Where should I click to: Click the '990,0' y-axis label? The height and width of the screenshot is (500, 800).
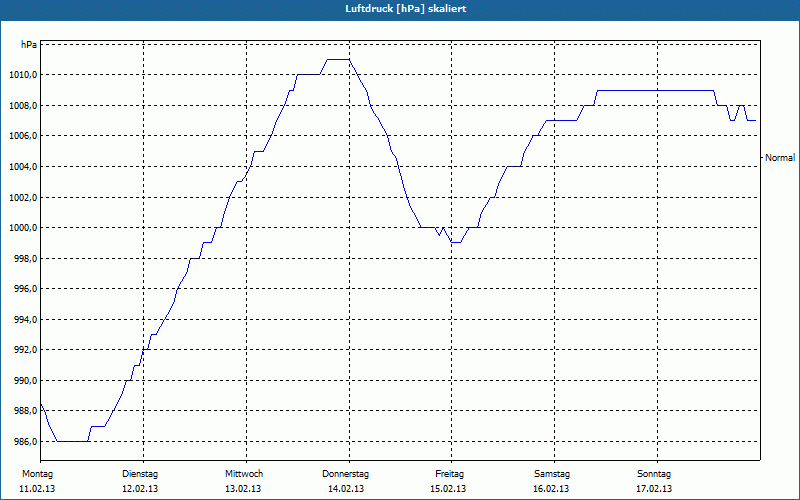pyautogui.click(x=26, y=381)
